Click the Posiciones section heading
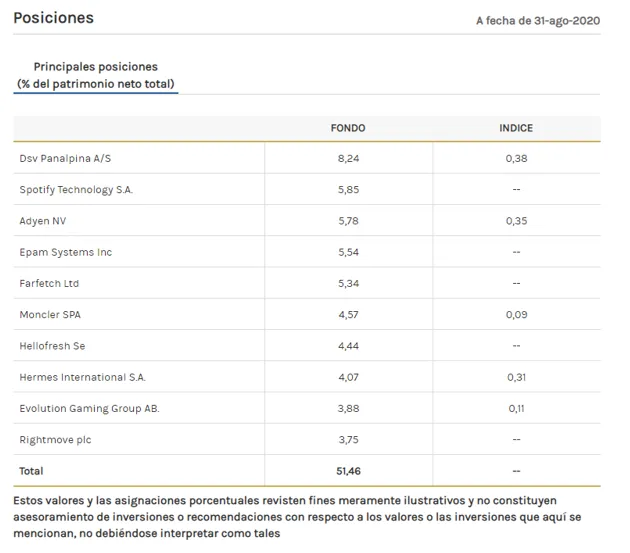 (53, 18)
